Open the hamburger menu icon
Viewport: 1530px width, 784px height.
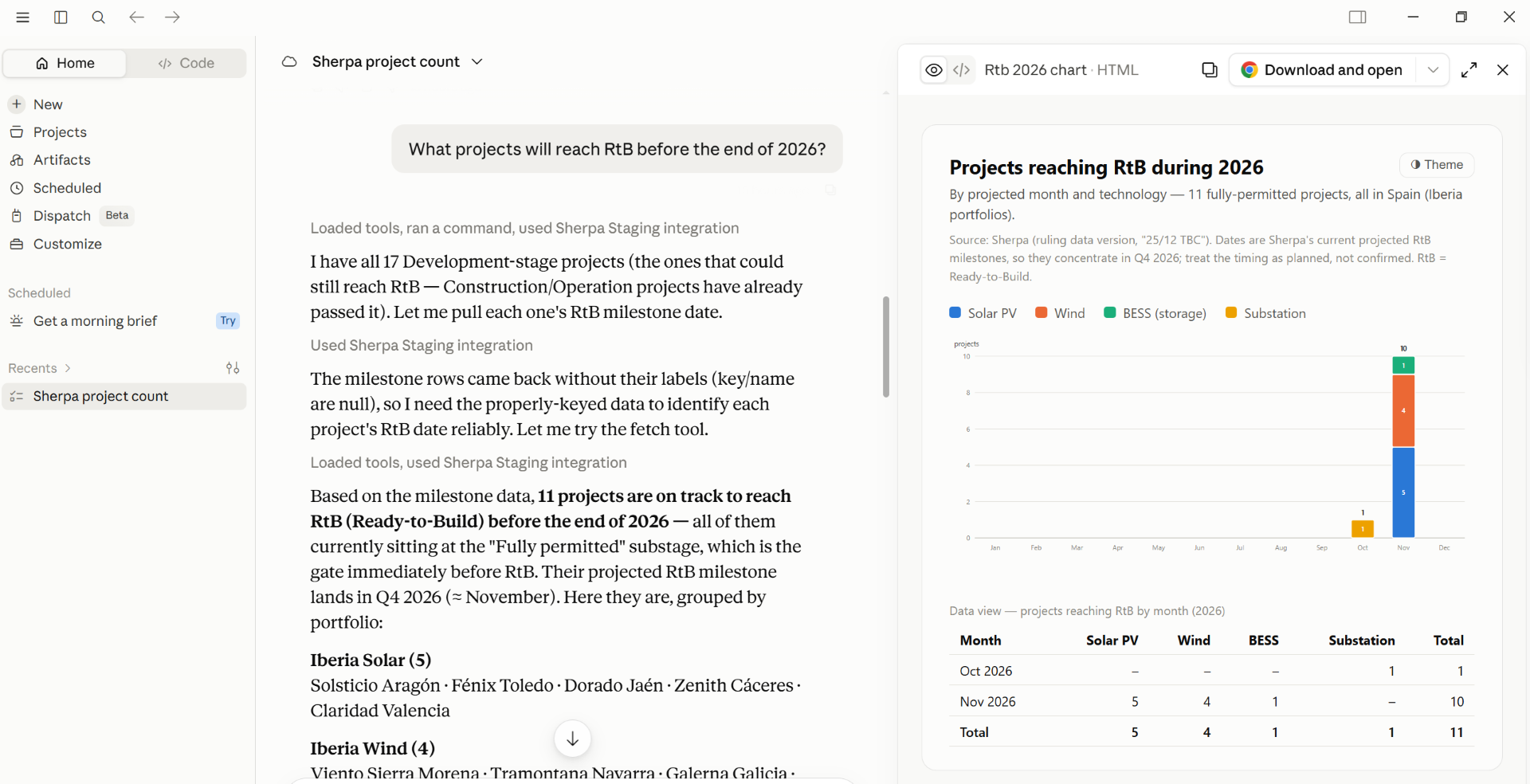click(23, 18)
